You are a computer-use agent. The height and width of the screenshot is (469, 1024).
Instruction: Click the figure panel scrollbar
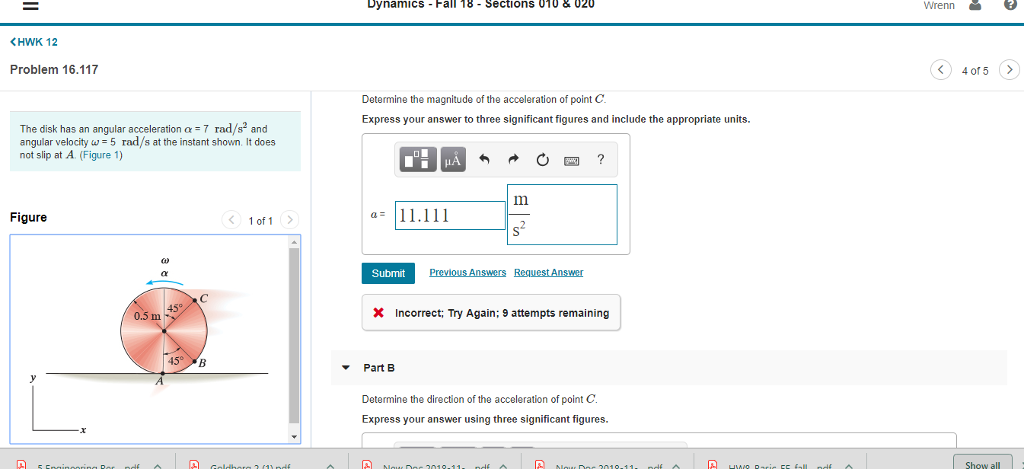[x=294, y=338]
